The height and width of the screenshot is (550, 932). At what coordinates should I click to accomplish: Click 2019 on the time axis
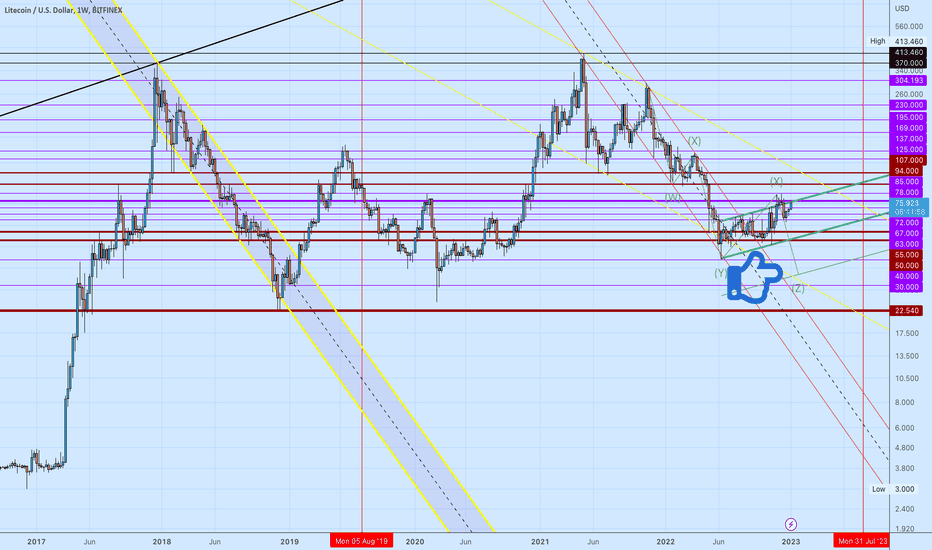(289, 542)
